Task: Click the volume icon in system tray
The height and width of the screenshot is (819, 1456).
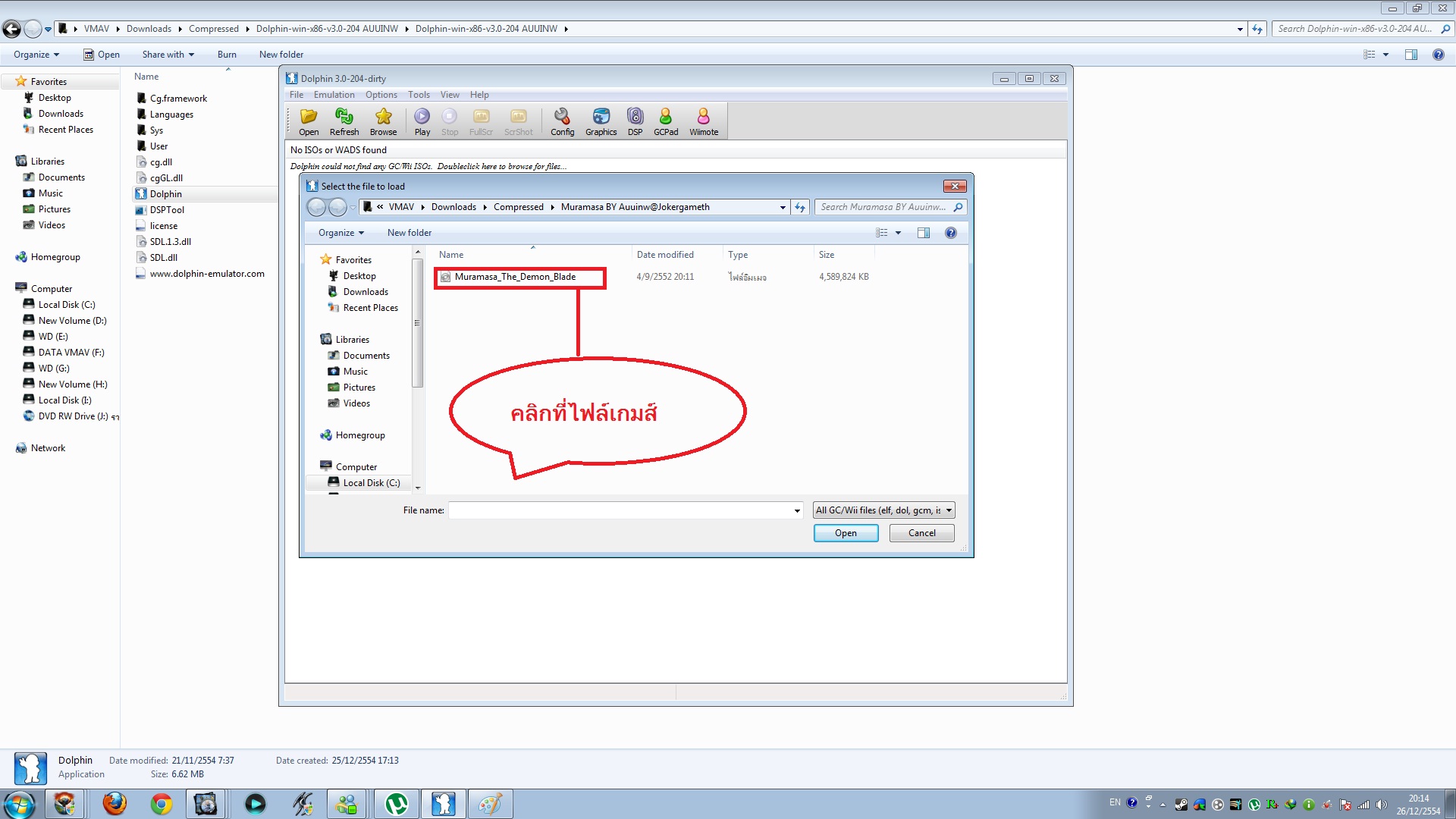Action: [x=1382, y=804]
